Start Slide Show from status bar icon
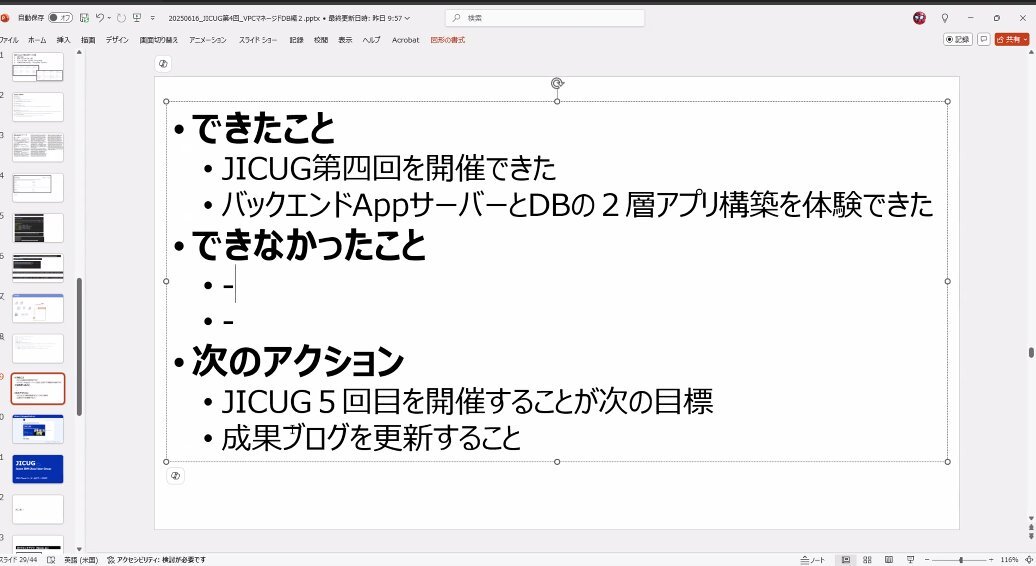1036x566 pixels. tap(910, 560)
